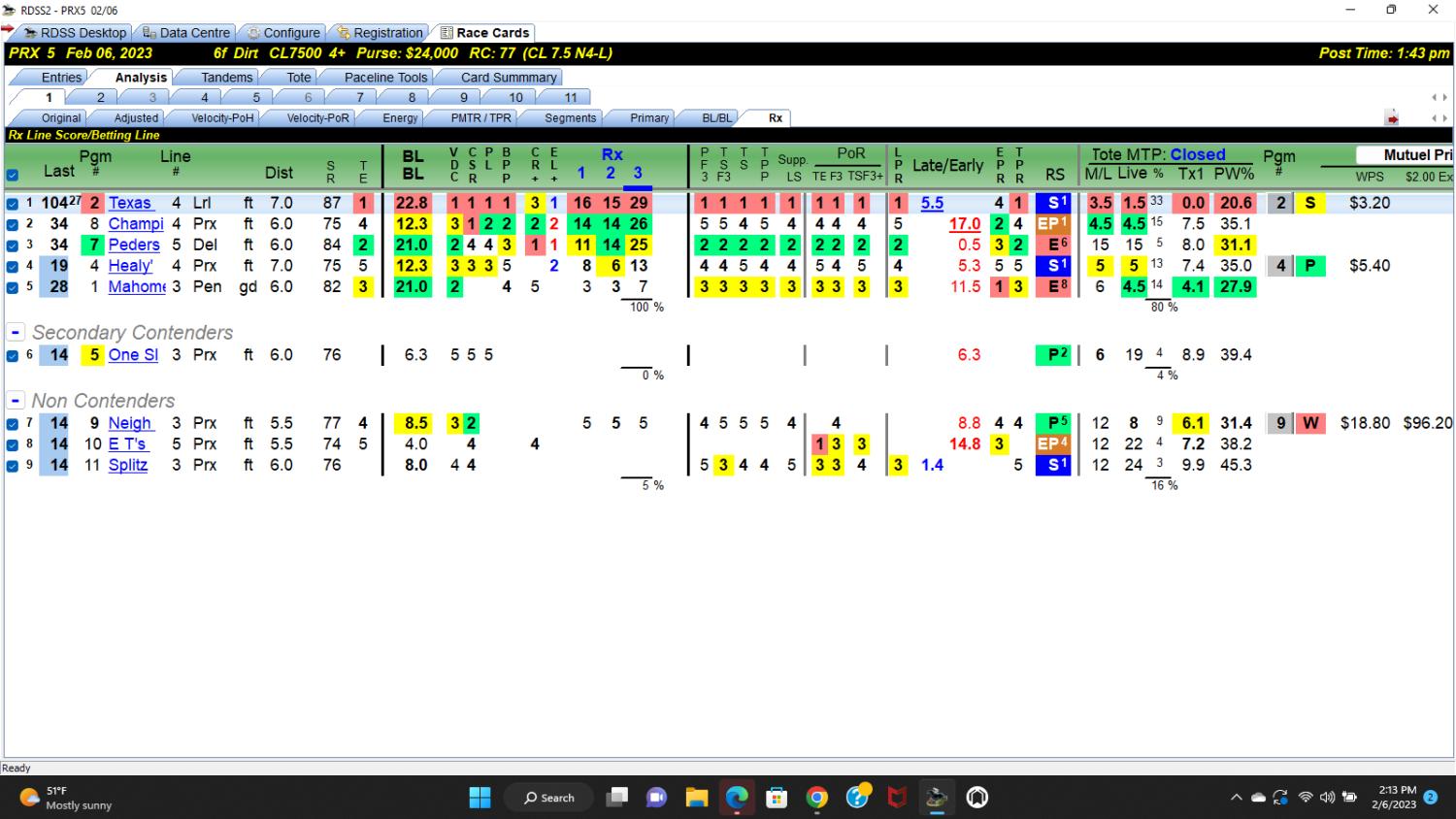
Task: Click the RDSS horse taskbar icon
Action: coord(937,798)
